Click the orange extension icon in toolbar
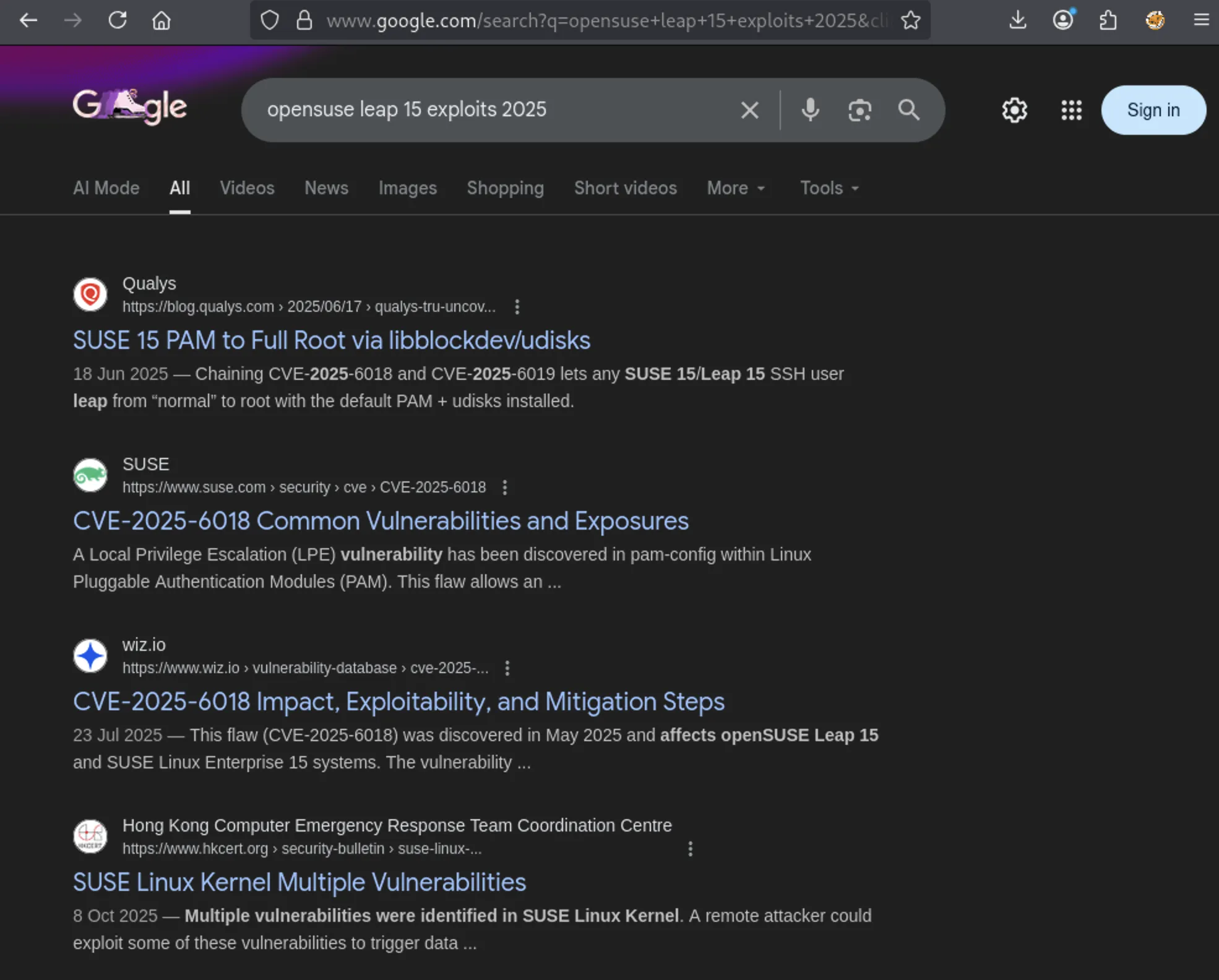This screenshot has width=1219, height=980. click(1155, 20)
